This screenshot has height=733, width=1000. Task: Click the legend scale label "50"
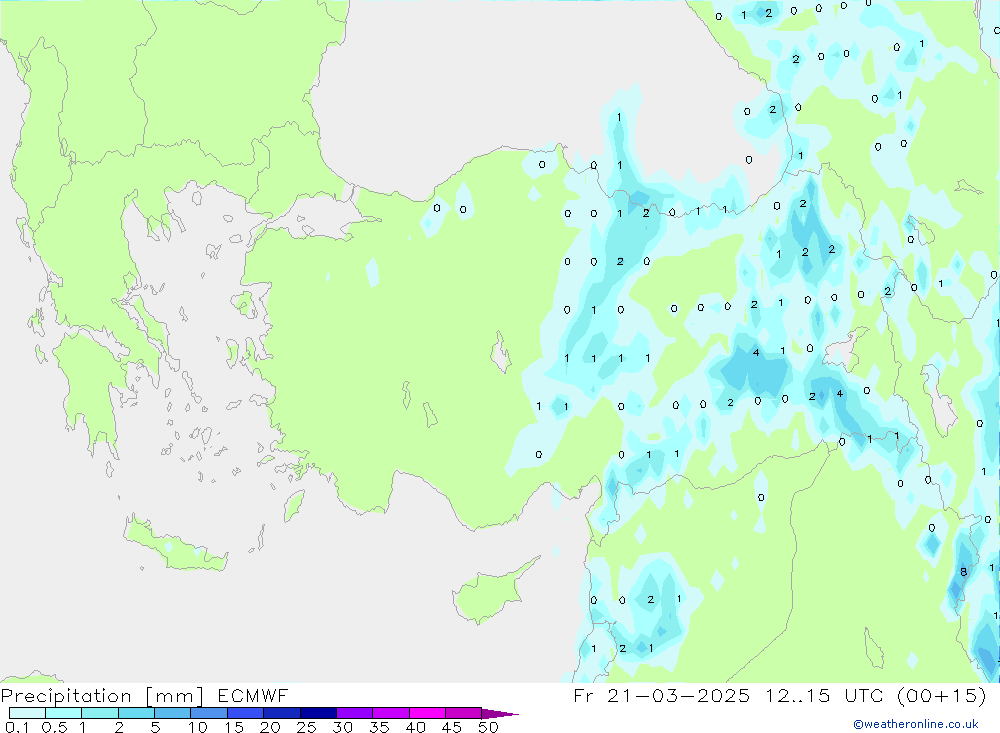pos(489,727)
